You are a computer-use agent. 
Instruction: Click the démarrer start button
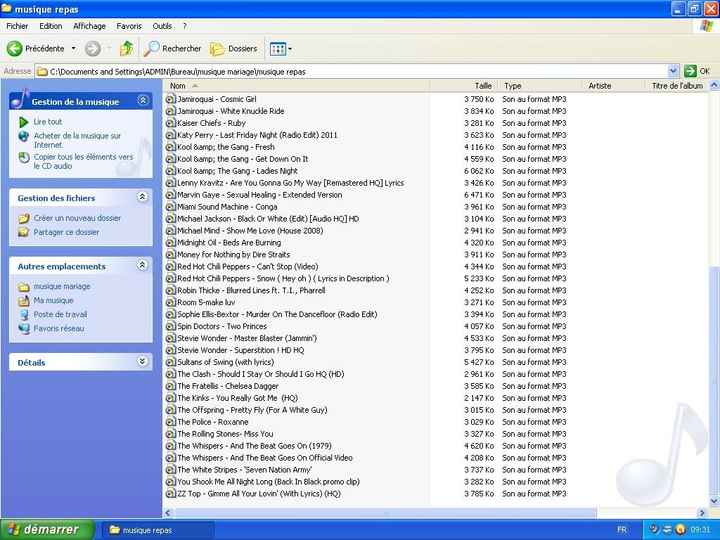click(47, 529)
